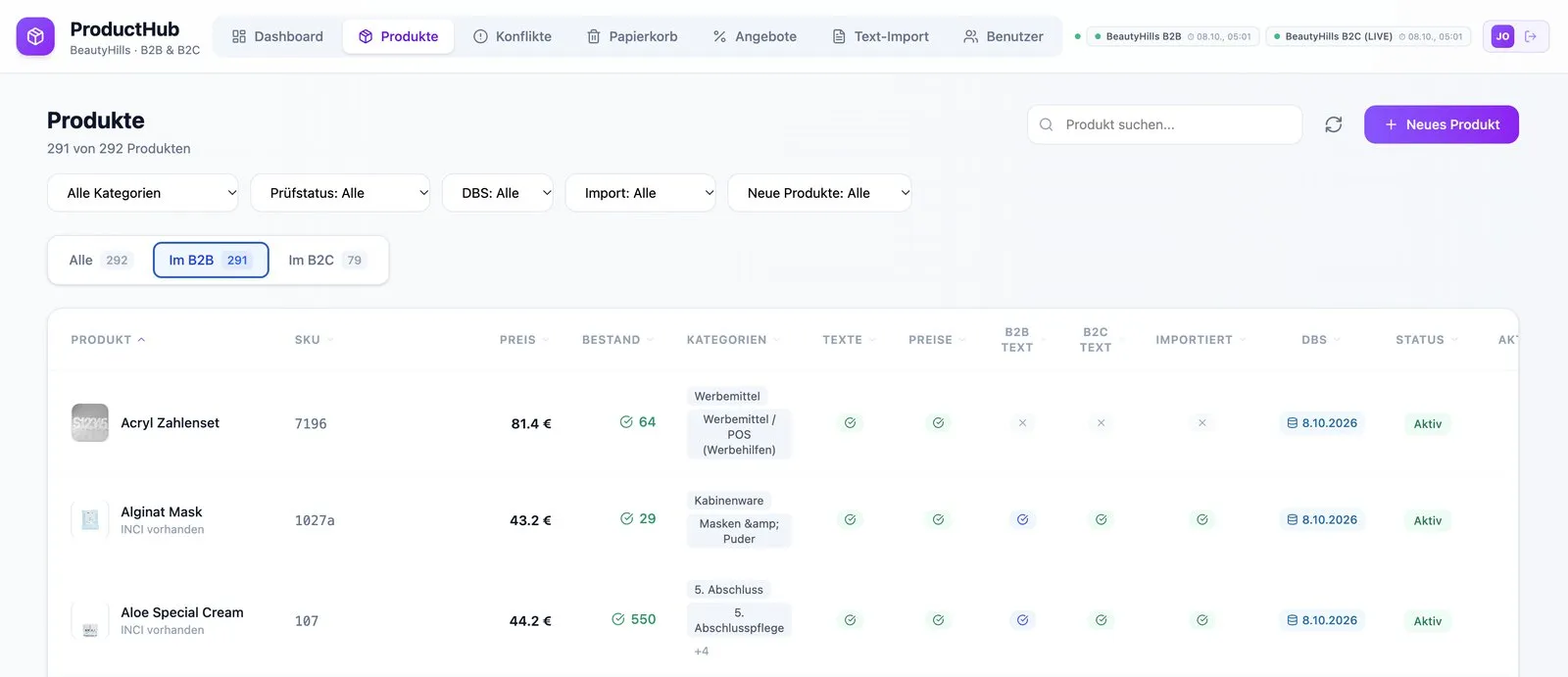1568x677 pixels.
Task: Click Acryl Zahlenset Preise status check icon
Action: click(x=938, y=423)
